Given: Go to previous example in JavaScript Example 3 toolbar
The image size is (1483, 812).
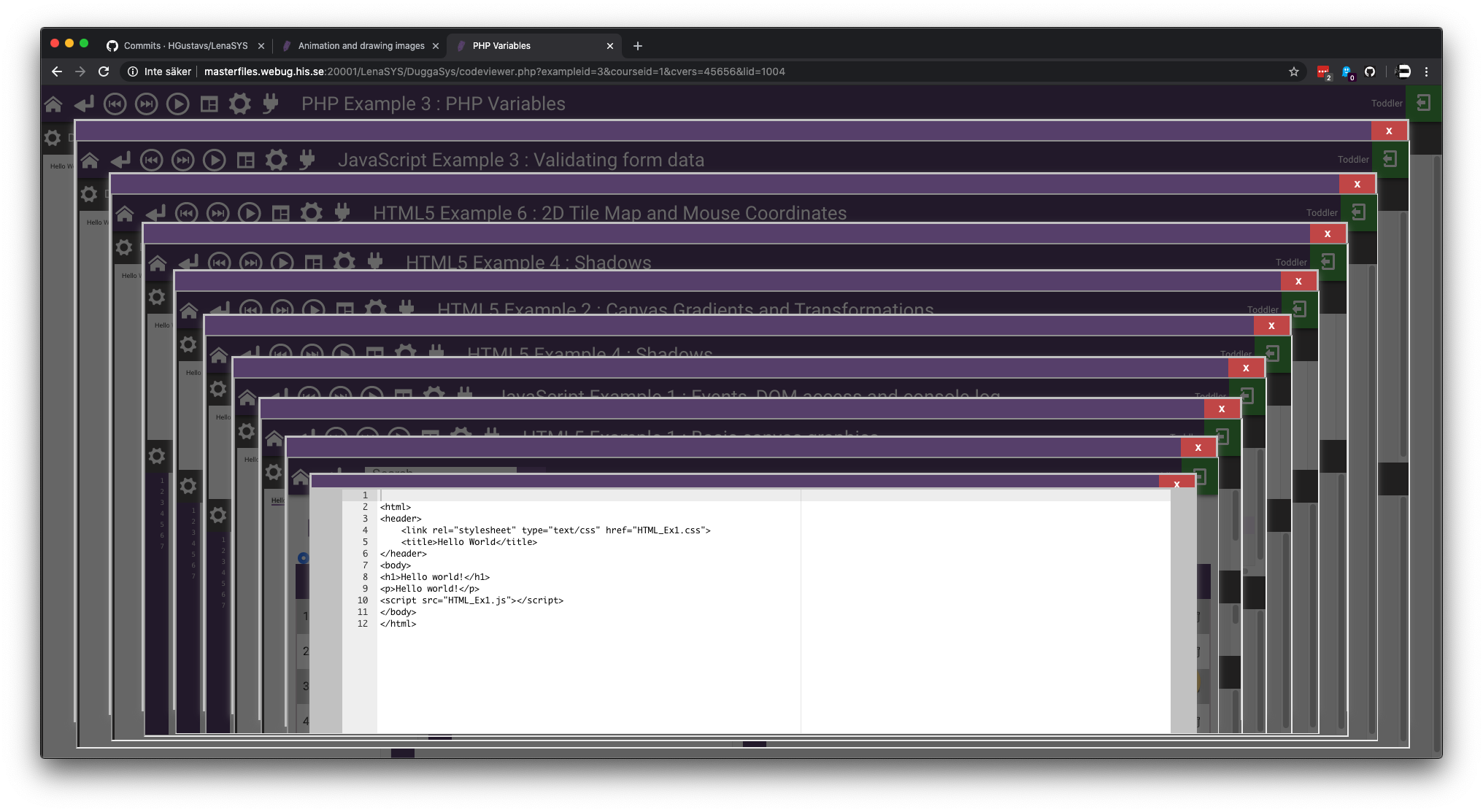Looking at the screenshot, I should [152, 161].
